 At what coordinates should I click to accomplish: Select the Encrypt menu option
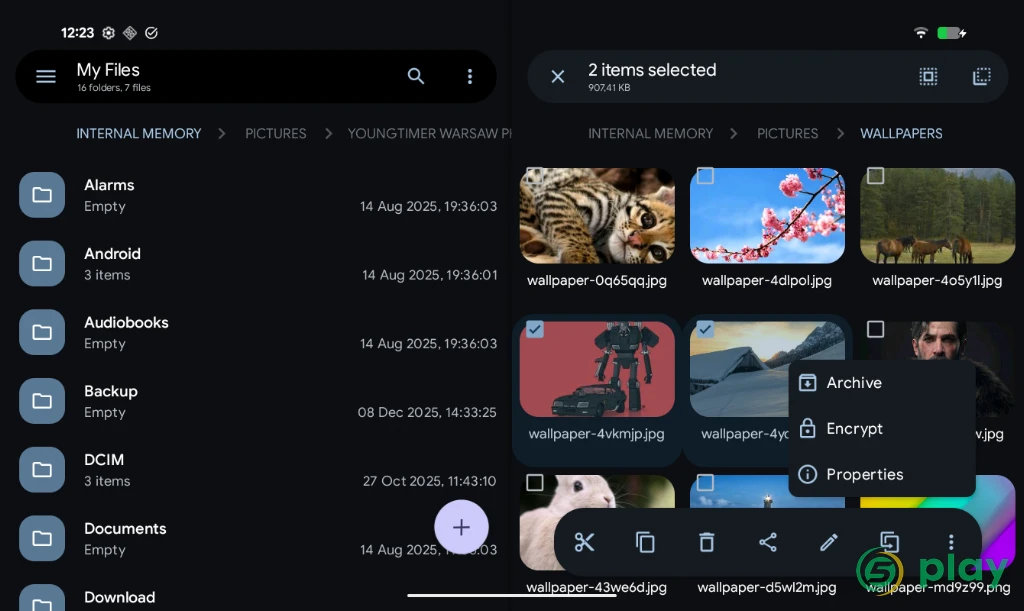[882, 429]
